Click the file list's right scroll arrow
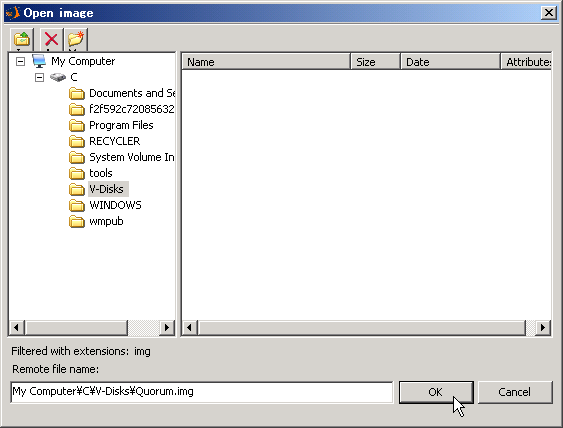 click(x=543, y=327)
